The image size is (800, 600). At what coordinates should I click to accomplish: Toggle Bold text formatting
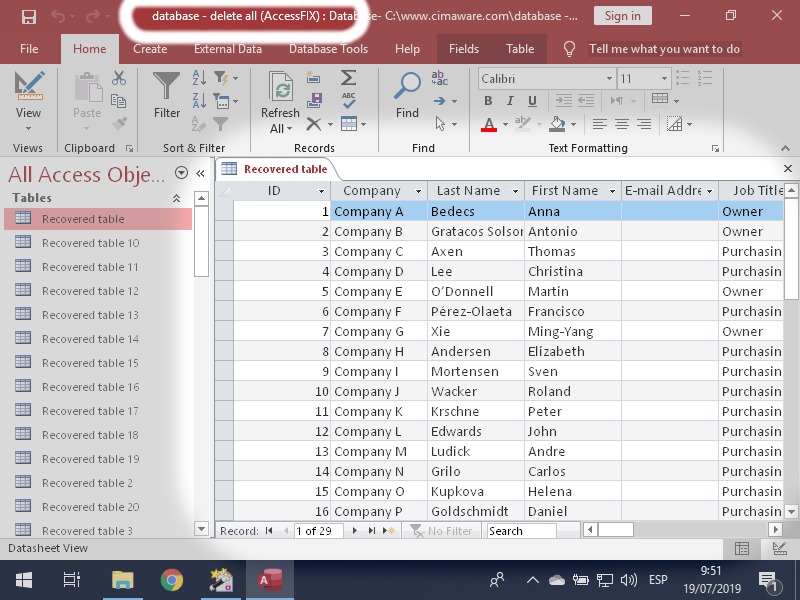(488, 101)
